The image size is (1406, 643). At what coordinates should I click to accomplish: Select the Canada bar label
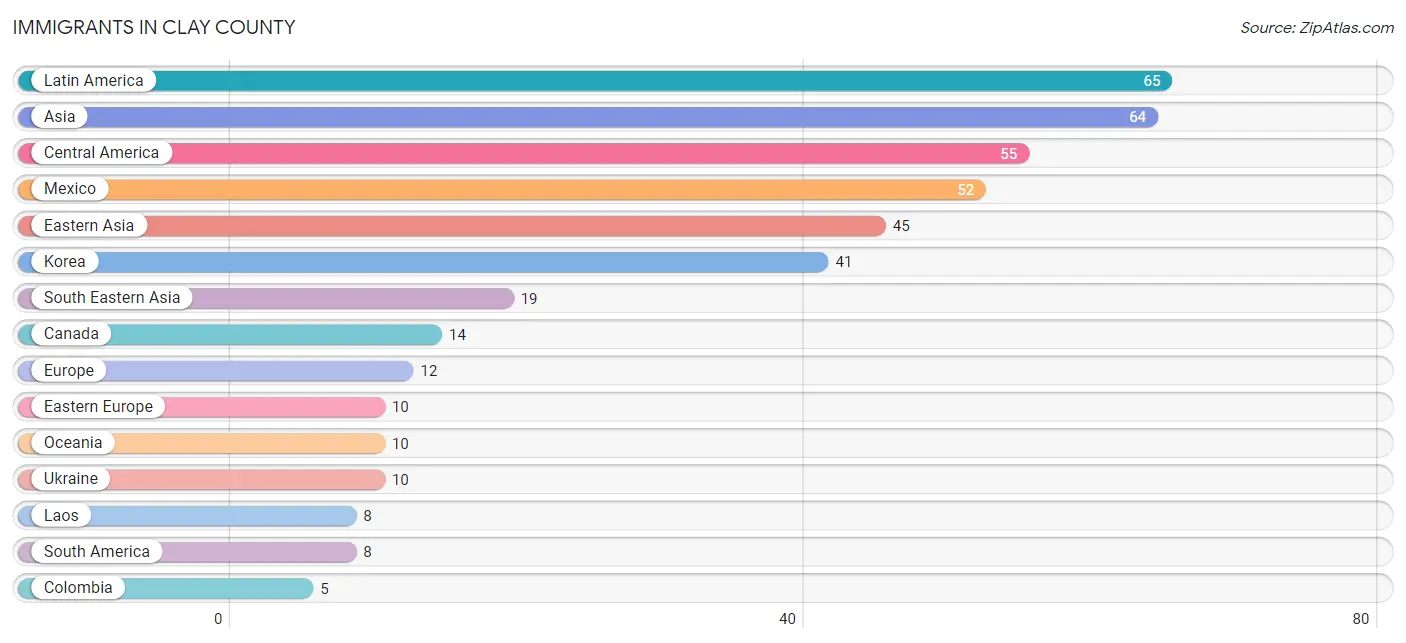tap(71, 334)
